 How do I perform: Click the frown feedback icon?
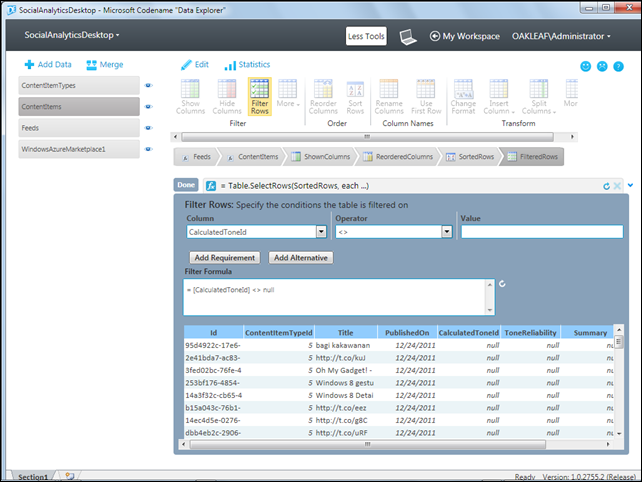click(x=602, y=66)
